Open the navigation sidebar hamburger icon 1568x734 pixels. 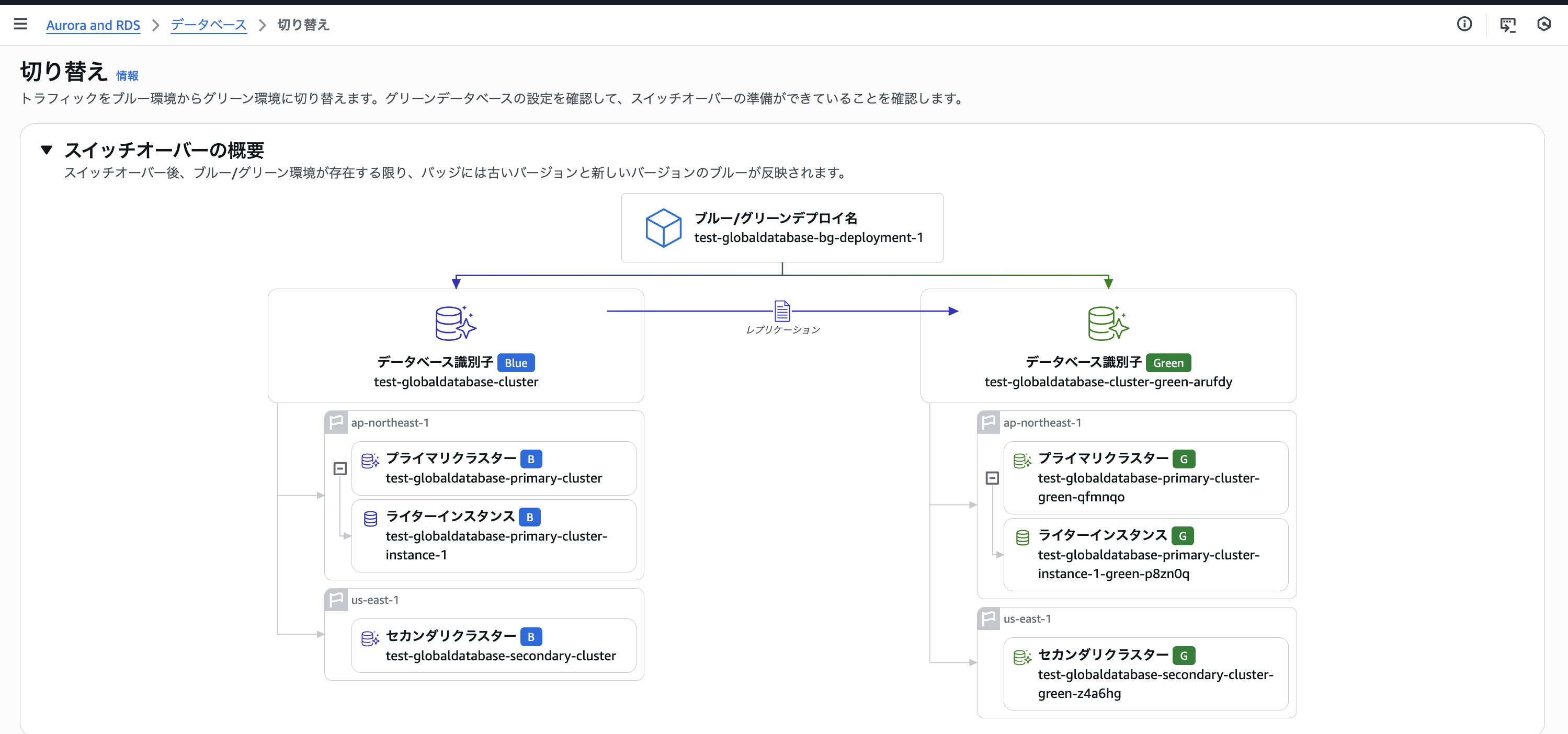(20, 25)
